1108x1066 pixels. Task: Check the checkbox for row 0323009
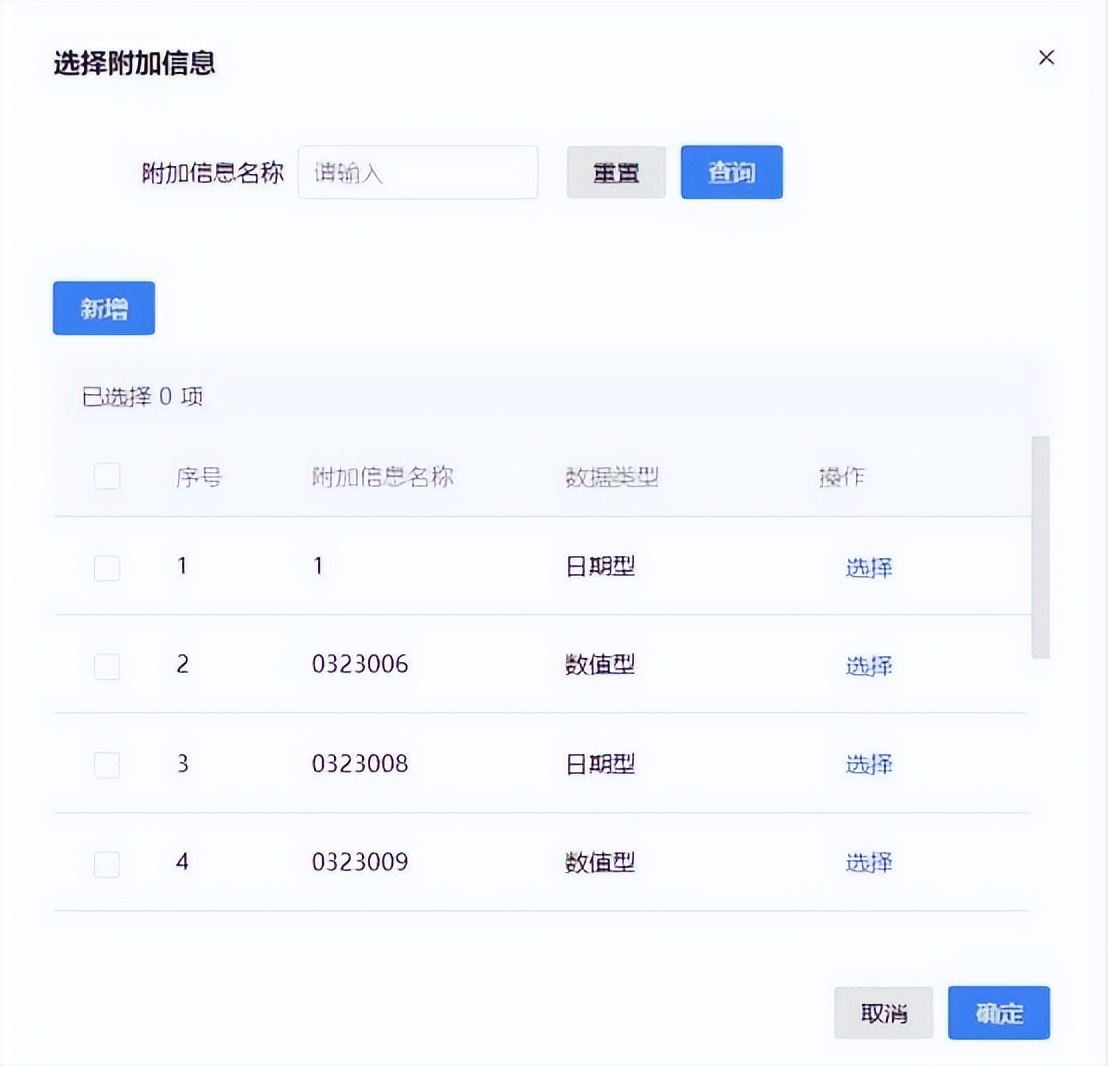pyautogui.click(x=106, y=863)
